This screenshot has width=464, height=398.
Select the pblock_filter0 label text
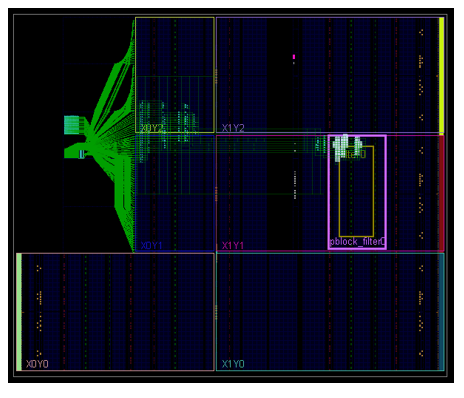[357, 242]
